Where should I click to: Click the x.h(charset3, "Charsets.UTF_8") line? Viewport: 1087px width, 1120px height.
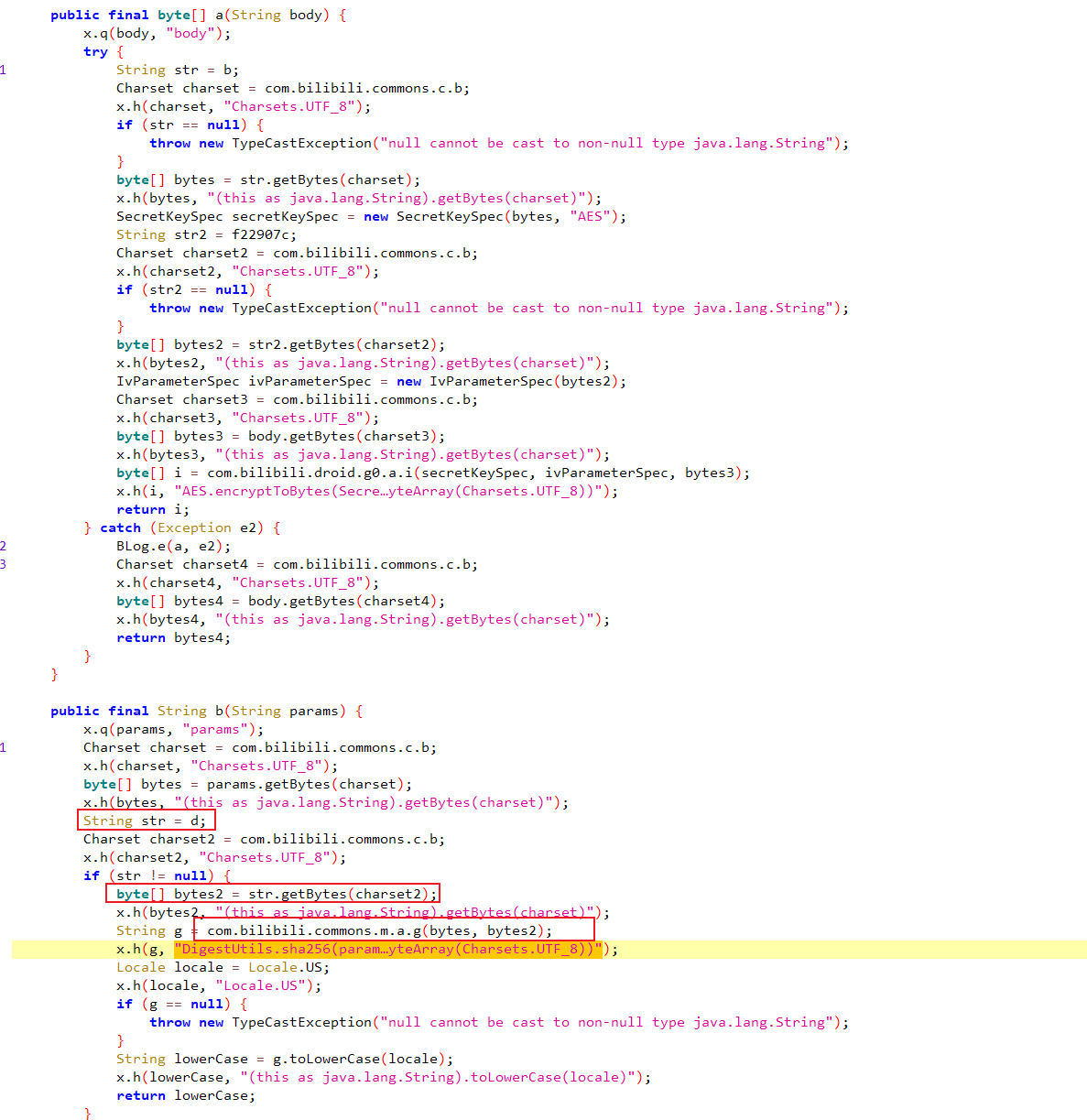coord(247,418)
